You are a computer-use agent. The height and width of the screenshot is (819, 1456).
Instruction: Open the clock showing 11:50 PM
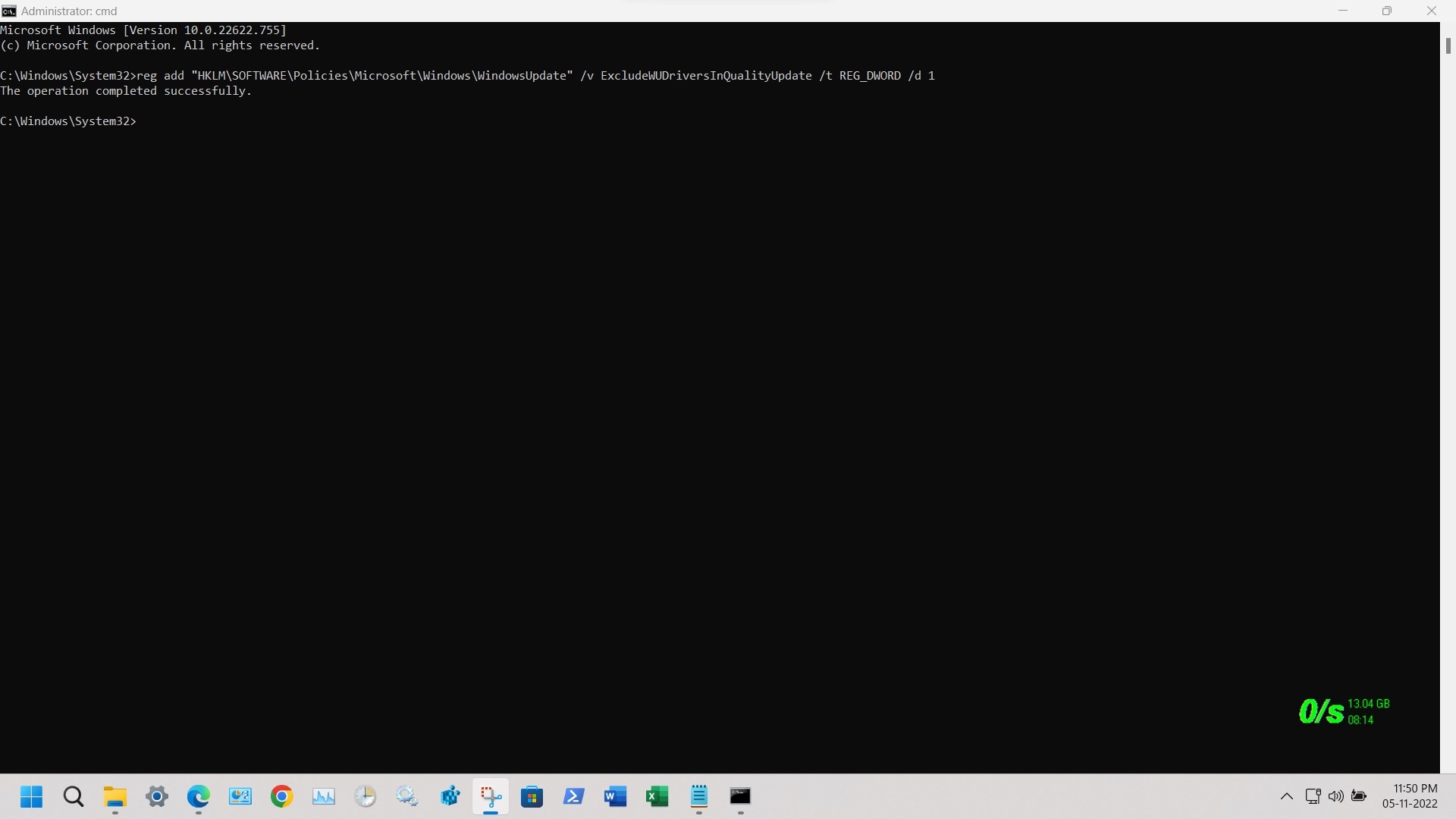(1410, 796)
